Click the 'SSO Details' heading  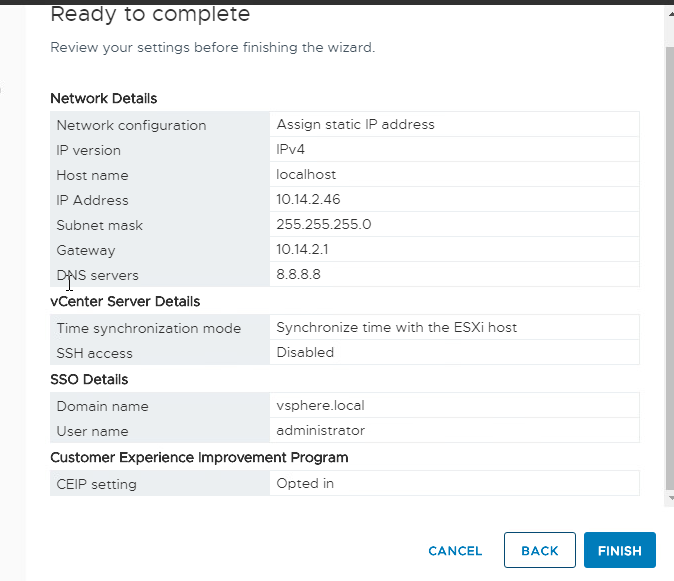tap(89, 379)
